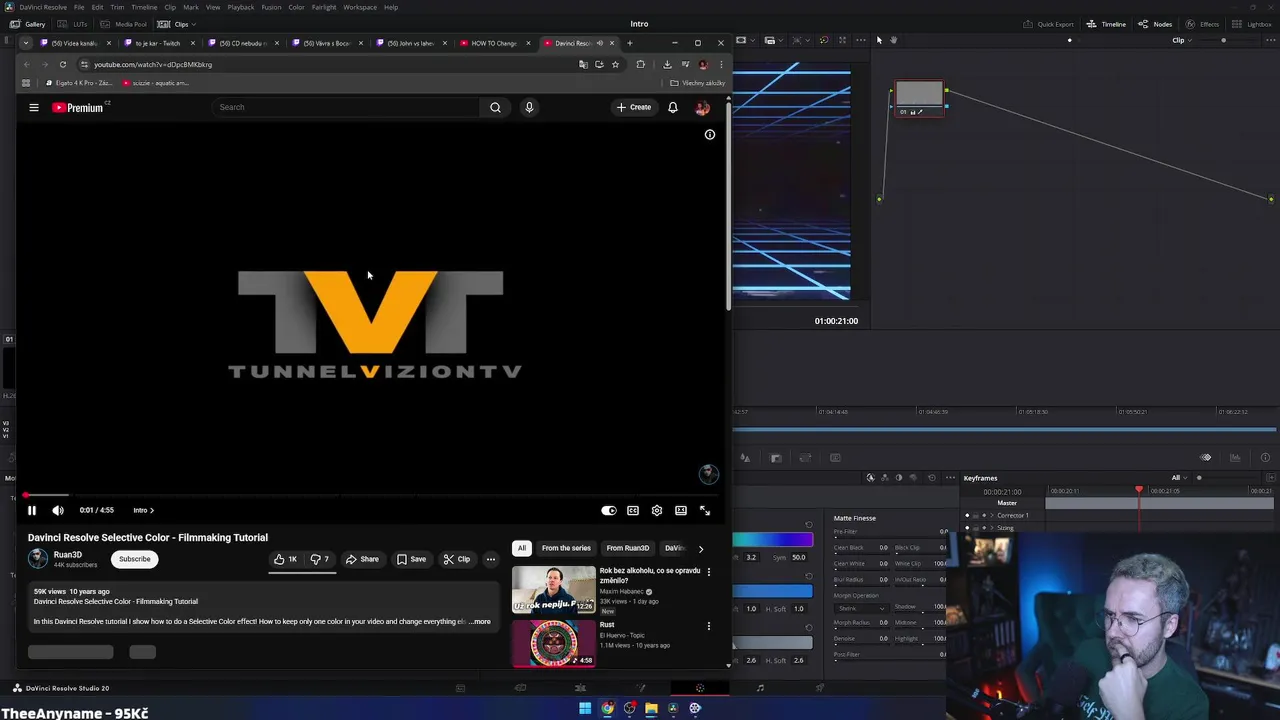Open the Effects panel in Resolve
The image size is (1280, 720).
point(1203,24)
